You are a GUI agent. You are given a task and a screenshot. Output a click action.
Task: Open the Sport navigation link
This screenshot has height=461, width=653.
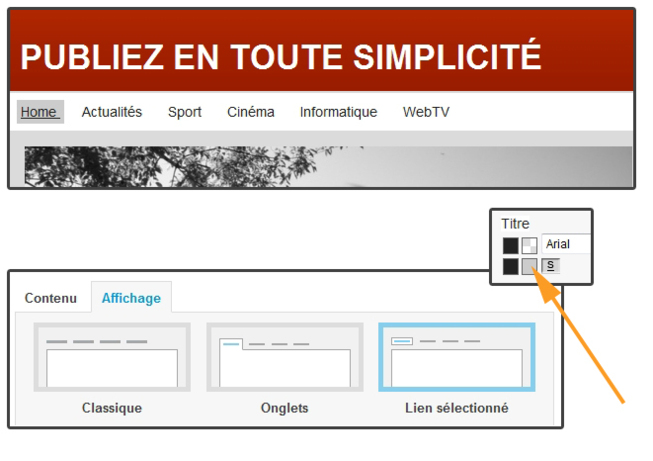tap(184, 112)
